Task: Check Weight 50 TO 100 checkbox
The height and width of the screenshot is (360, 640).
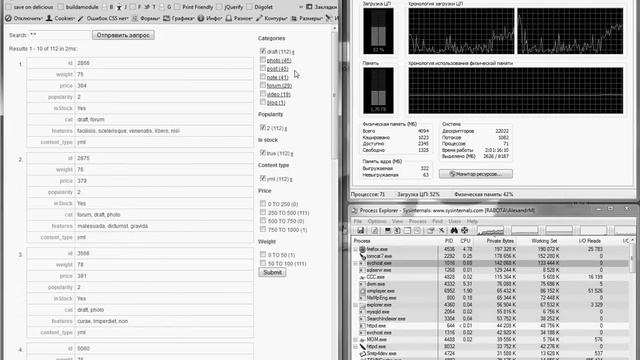Action: pyautogui.click(x=262, y=263)
